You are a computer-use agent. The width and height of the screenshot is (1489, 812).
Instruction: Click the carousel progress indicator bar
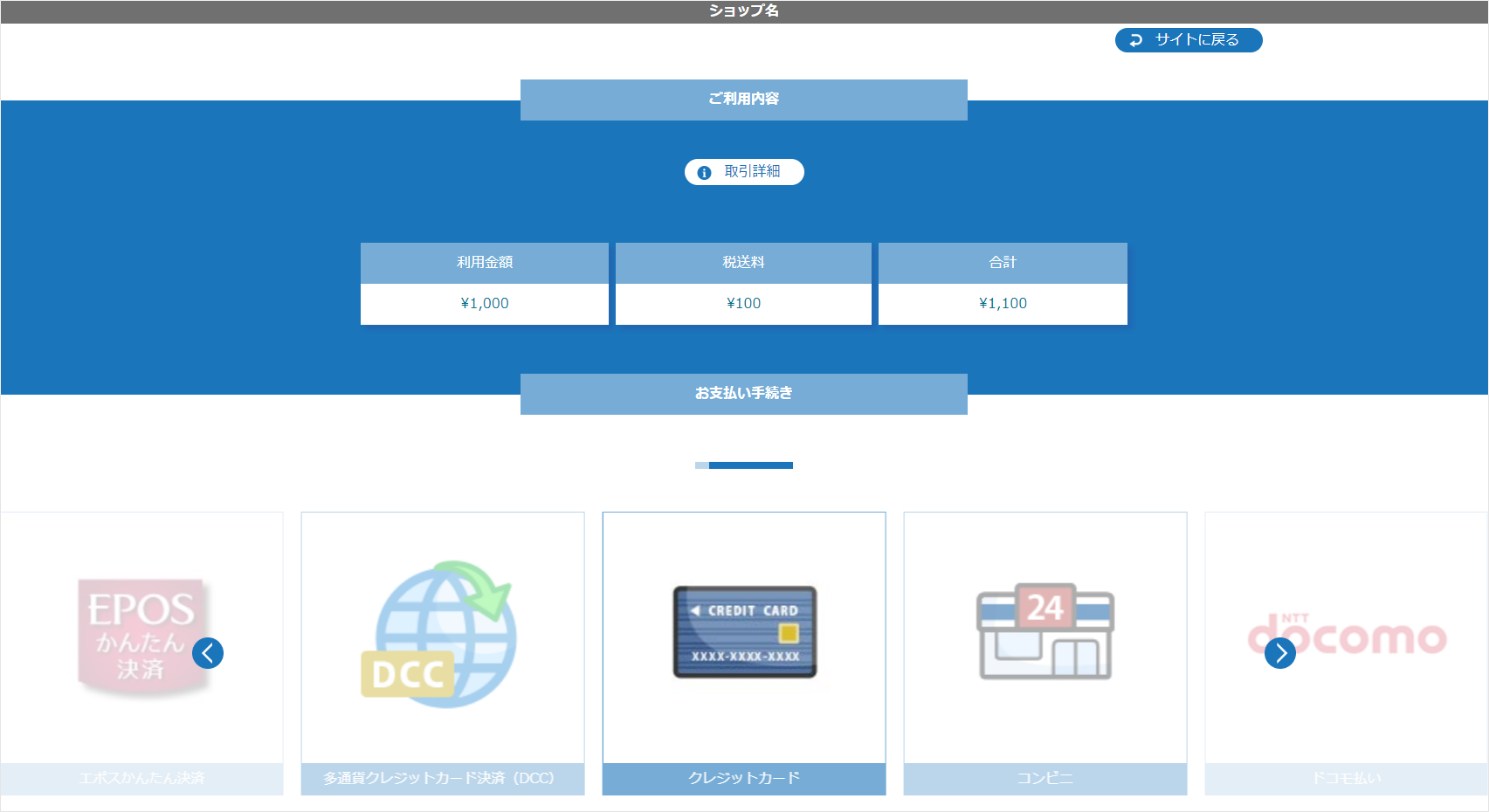click(x=744, y=465)
